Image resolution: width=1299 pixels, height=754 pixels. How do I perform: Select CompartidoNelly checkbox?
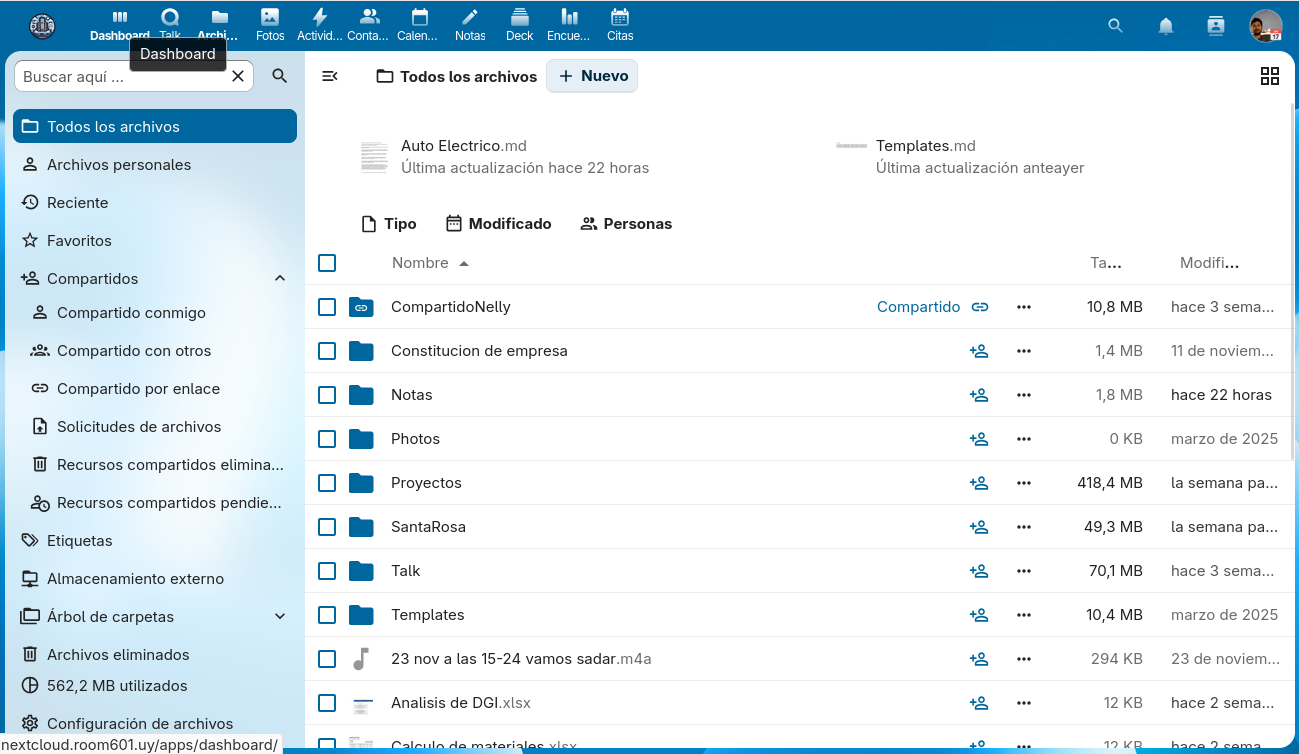[x=327, y=307]
